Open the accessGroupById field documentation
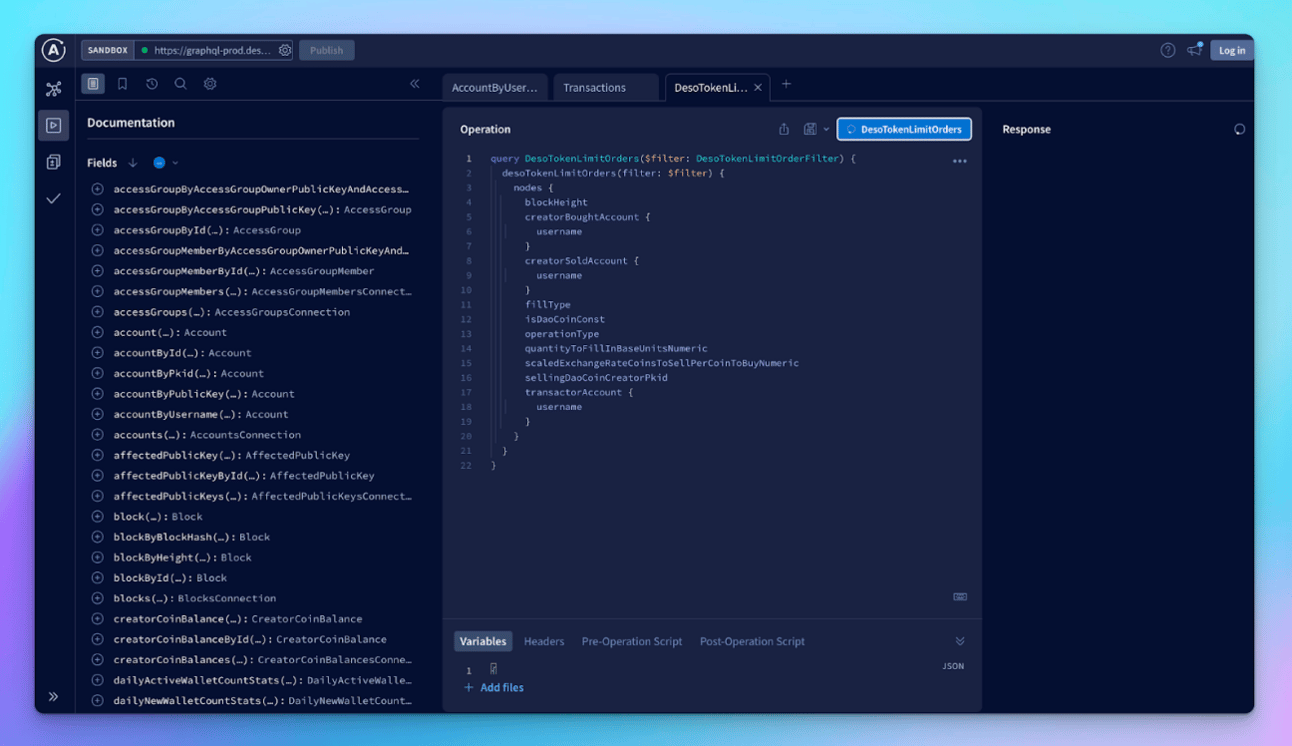Viewport: 1292px width, 746px height. click(x=207, y=230)
